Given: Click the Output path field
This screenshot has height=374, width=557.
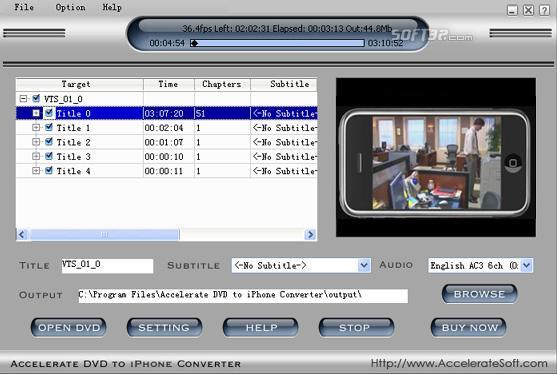Looking at the screenshot, I should [243, 296].
